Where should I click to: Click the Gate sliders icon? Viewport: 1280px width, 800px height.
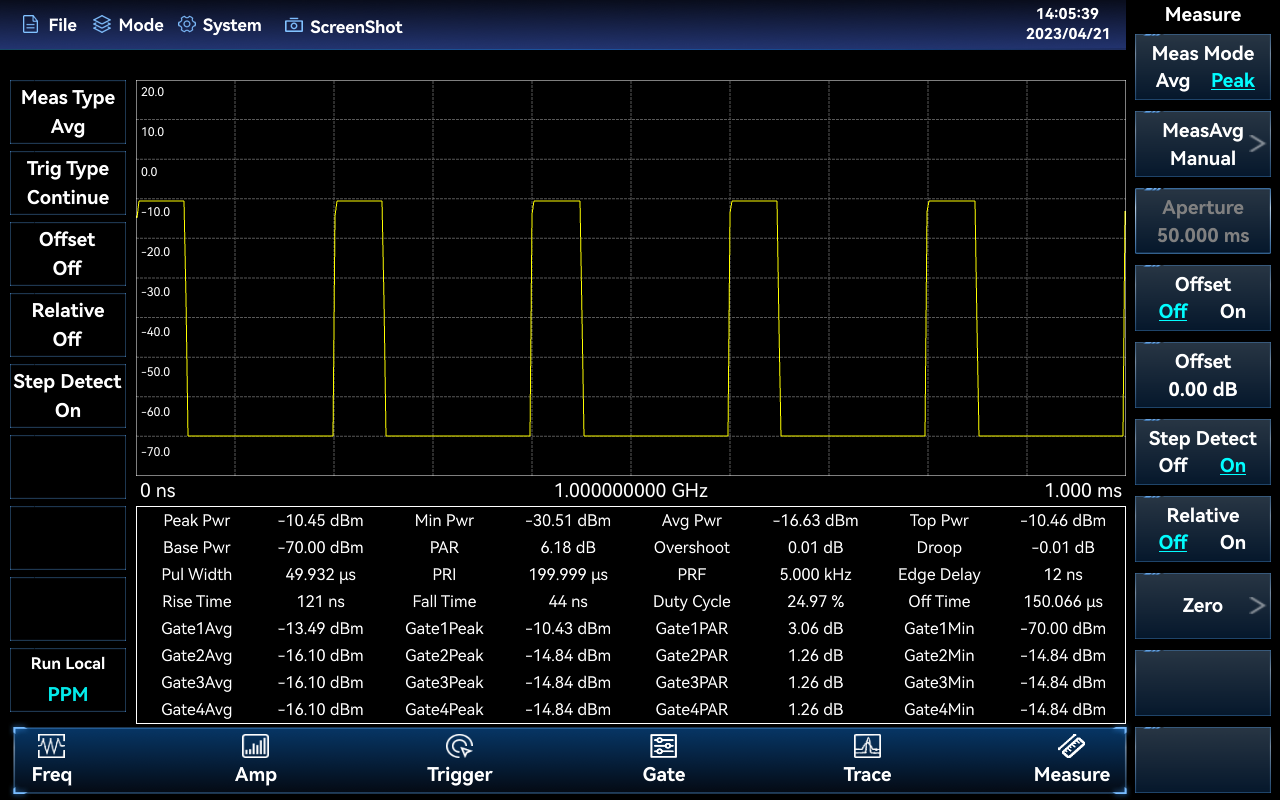click(x=663, y=746)
